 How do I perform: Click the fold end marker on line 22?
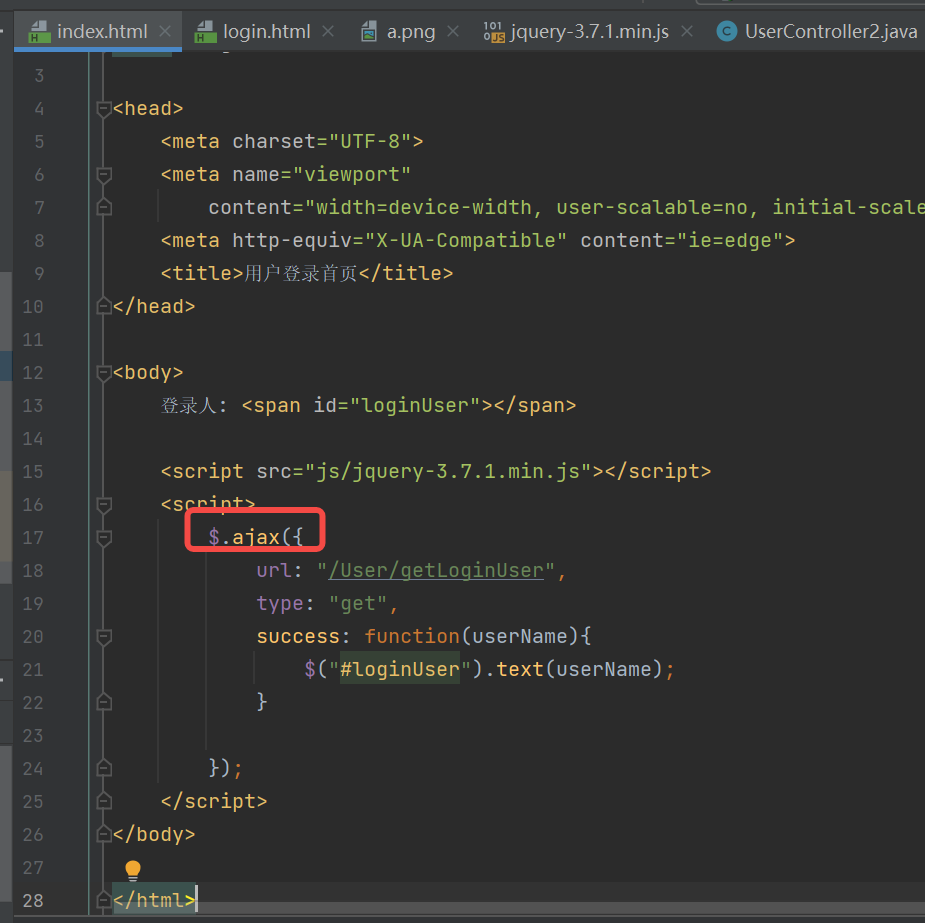[104, 702]
